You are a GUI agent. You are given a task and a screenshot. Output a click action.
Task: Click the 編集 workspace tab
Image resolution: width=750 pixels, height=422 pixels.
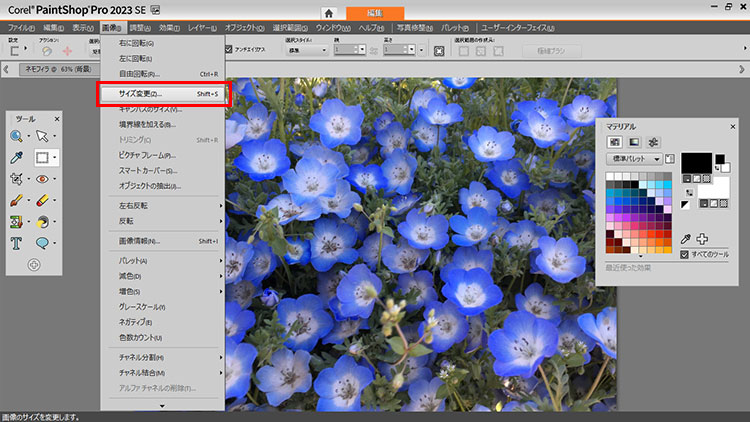pyautogui.click(x=376, y=13)
